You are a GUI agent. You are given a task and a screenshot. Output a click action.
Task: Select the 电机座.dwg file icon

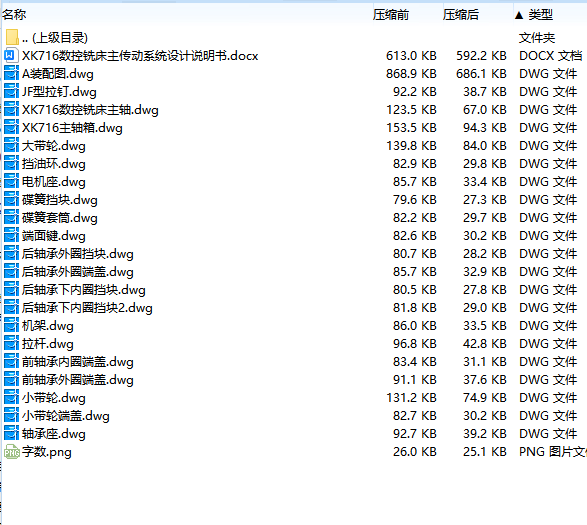11,181
